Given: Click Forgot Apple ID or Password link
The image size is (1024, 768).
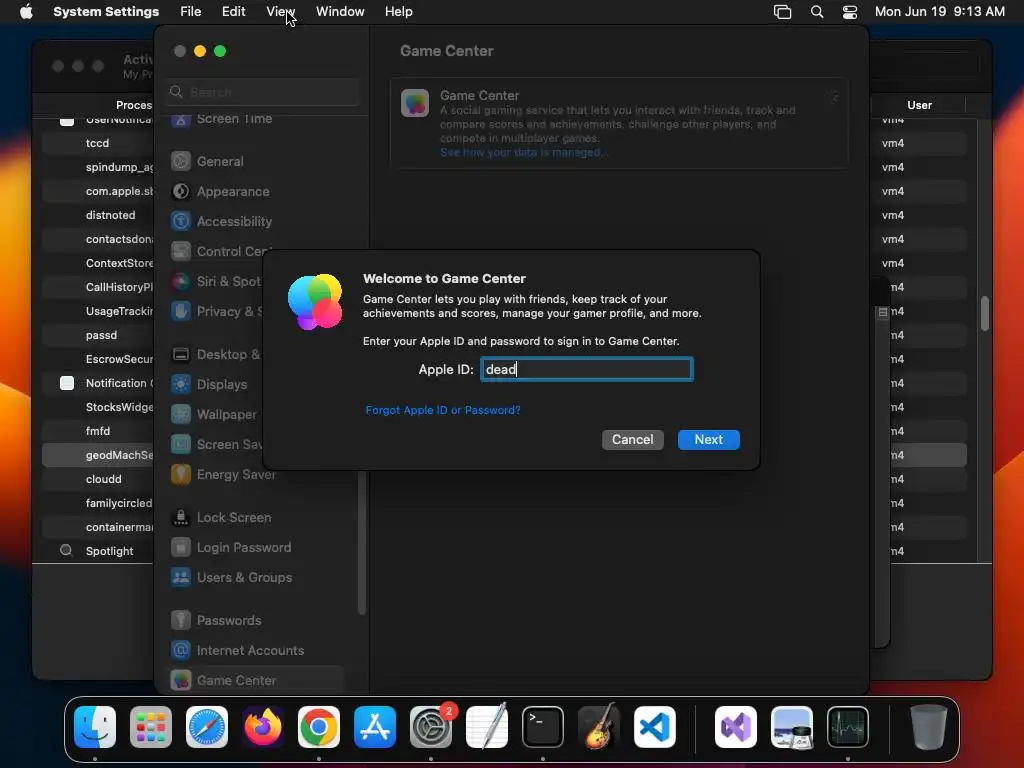Looking at the screenshot, I should coord(443,410).
